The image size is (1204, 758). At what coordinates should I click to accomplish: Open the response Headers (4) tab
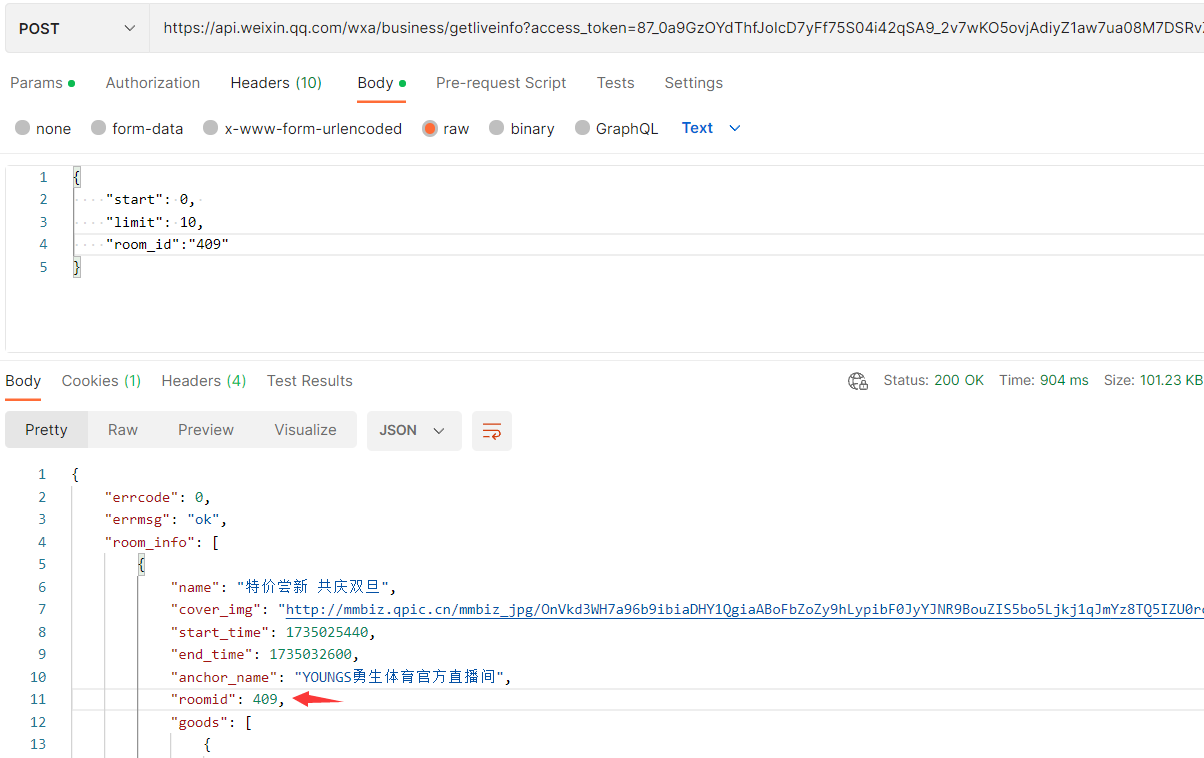pyautogui.click(x=203, y=381)
